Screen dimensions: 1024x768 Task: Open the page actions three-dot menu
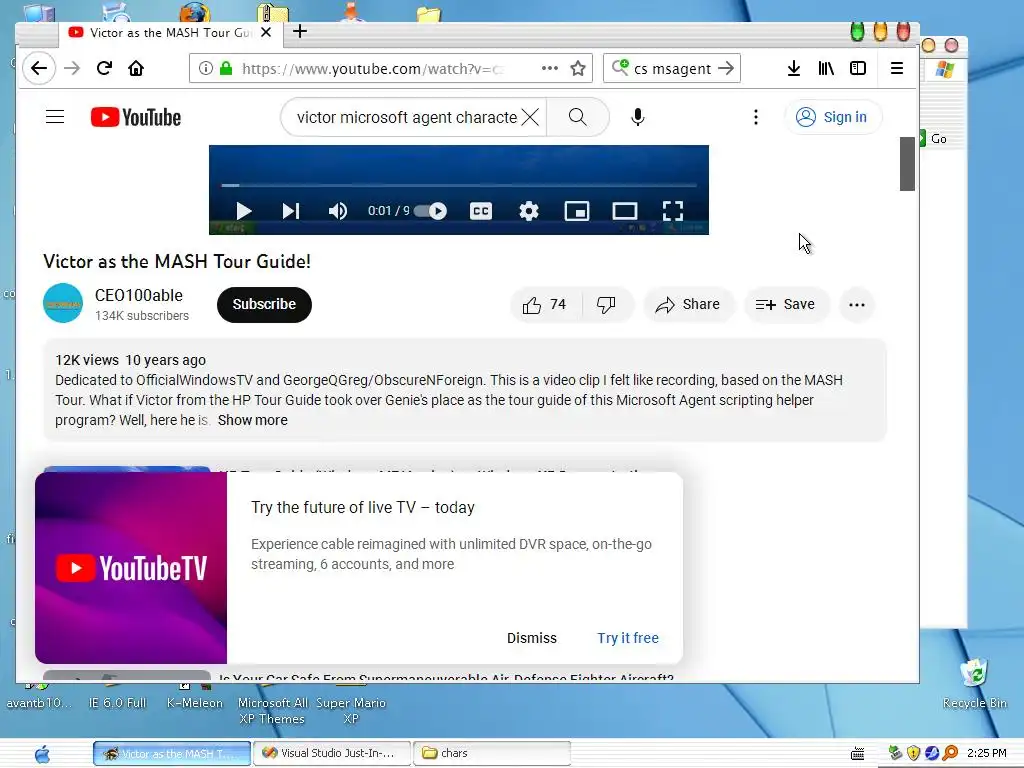pos(550,68)
